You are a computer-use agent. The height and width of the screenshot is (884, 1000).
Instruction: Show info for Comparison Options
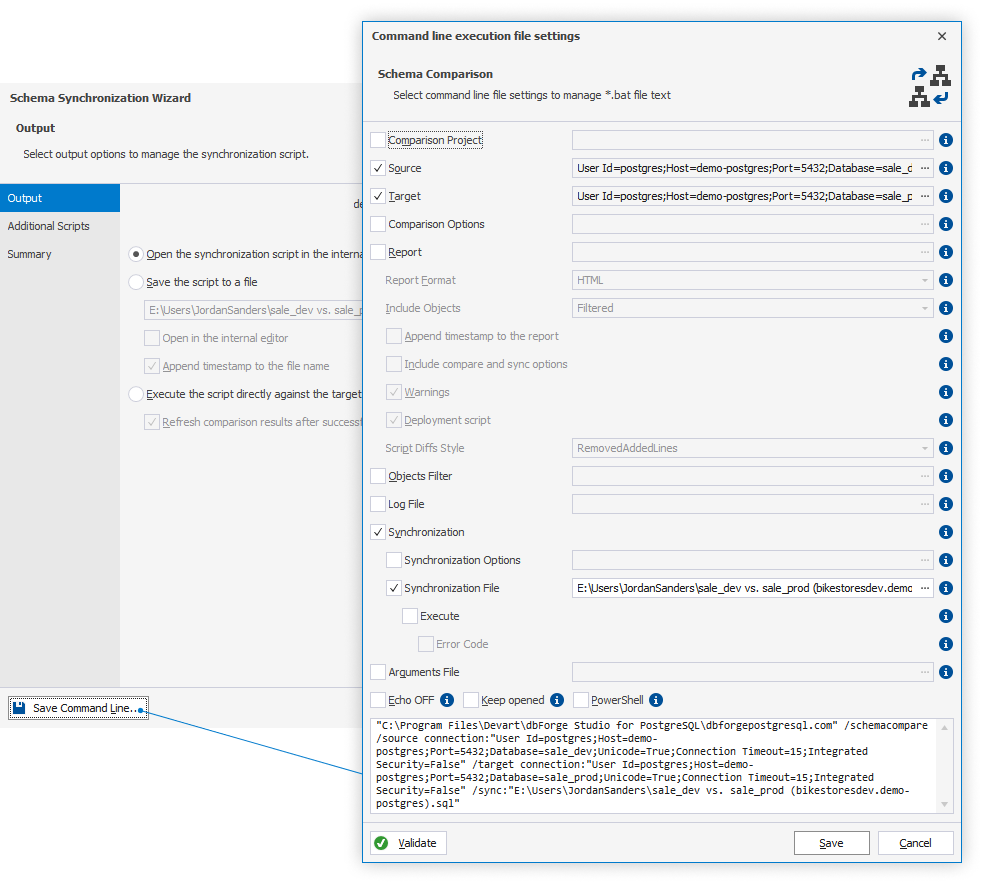coord(946,224)
